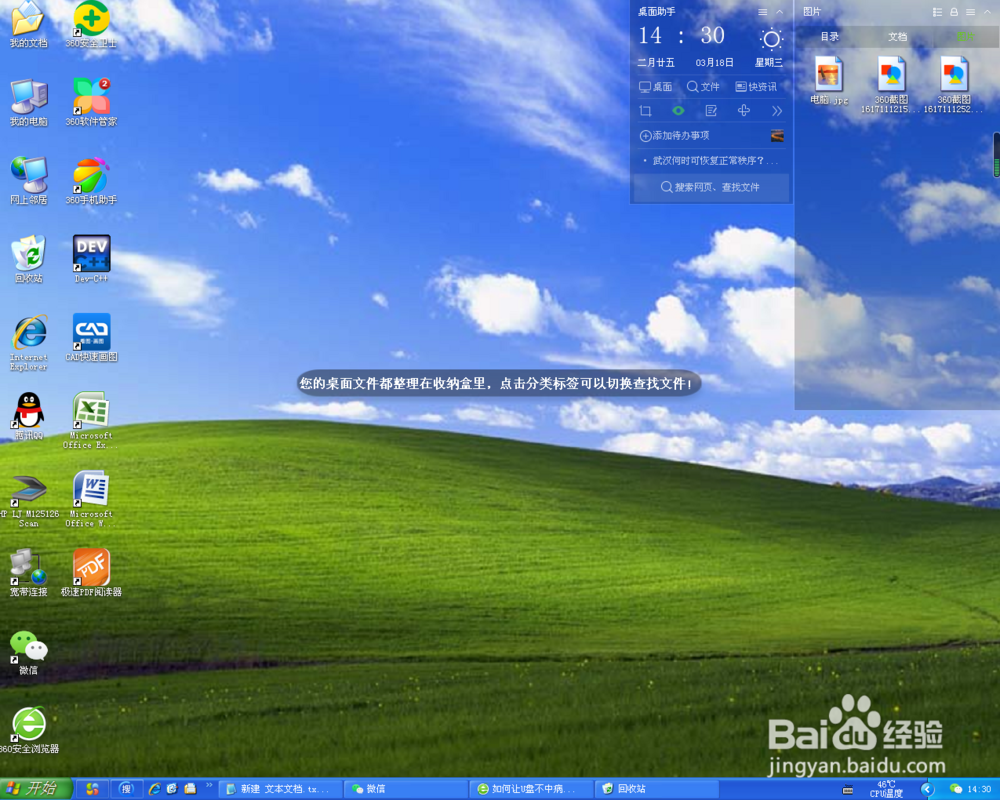Open the 宽带连接 shortcut
Viewport: 1000px width, 800px height.
(28, 572)
